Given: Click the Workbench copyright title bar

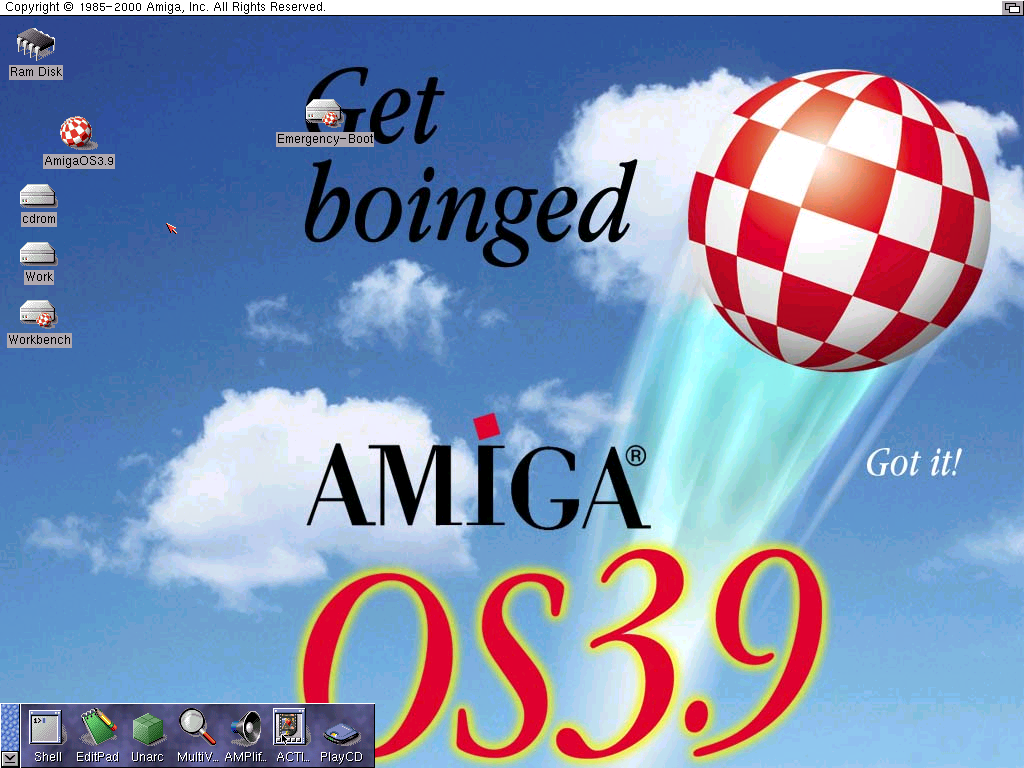Looking at the screenshot, I should coord(166,7).
